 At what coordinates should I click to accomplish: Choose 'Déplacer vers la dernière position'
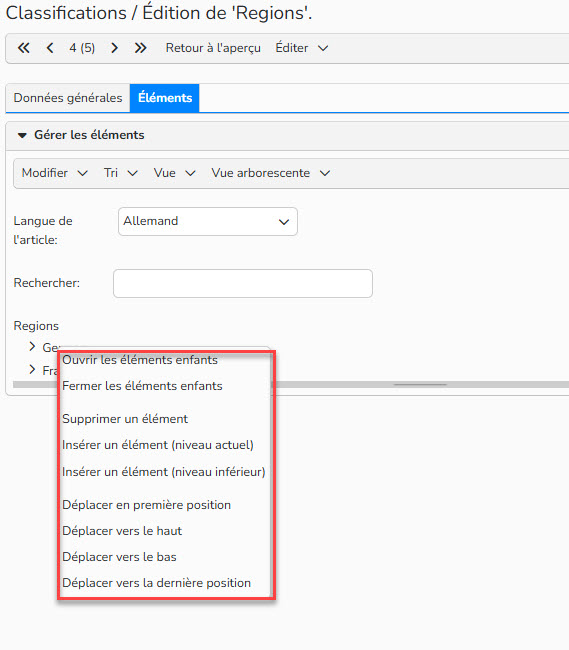(x=156, y=583)
